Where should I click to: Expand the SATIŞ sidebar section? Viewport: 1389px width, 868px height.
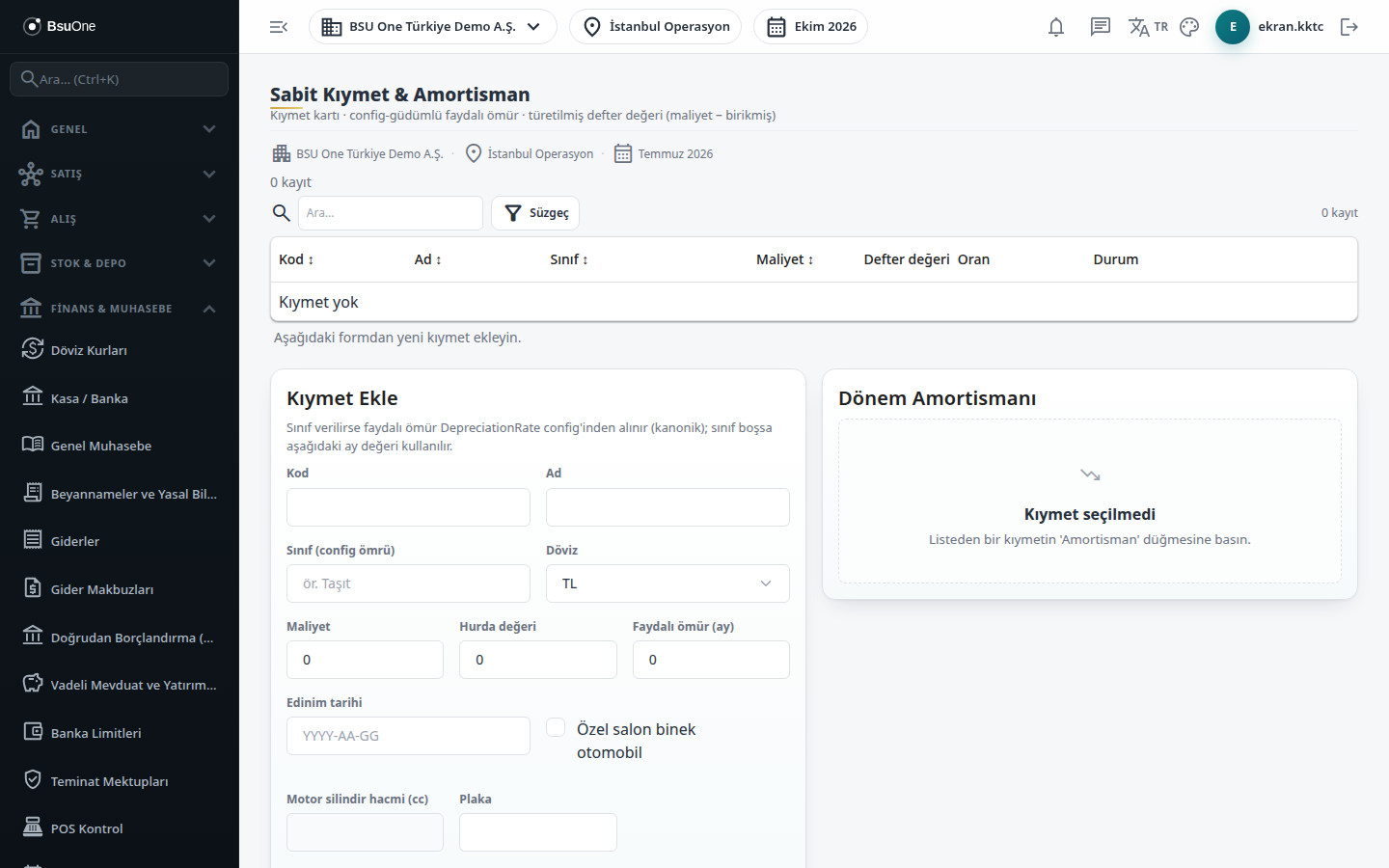coord(120,174)
